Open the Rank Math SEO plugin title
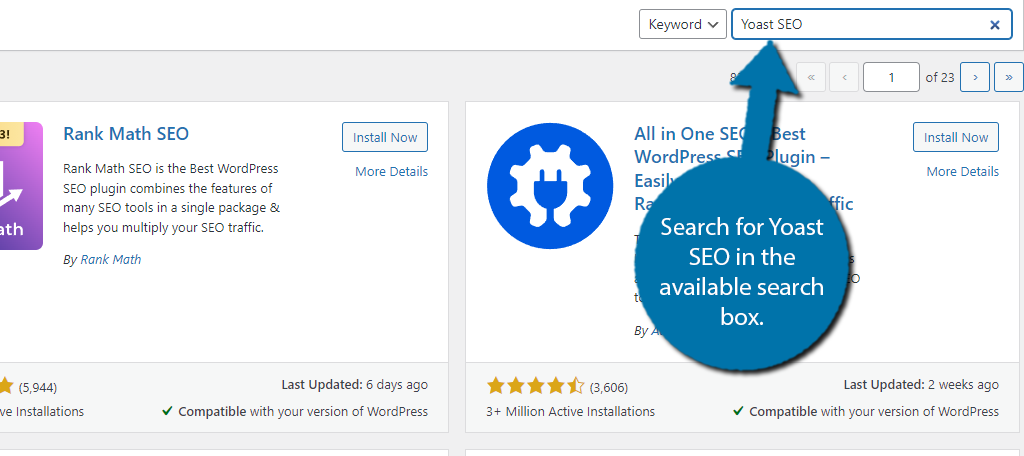1024x456 pixels. (126, 134)
